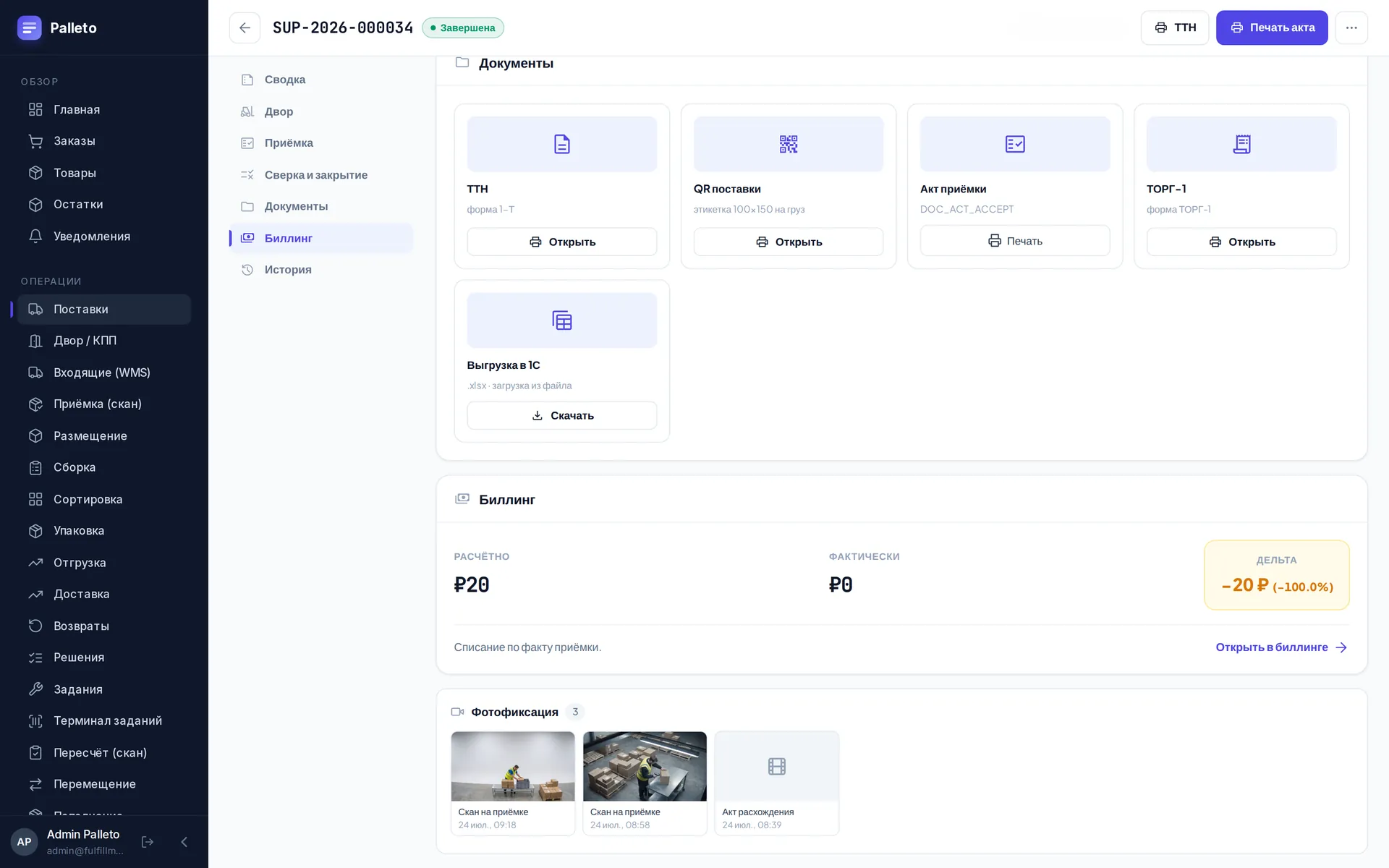Click the Сортировка grid icon

click(x=35, y=499)
